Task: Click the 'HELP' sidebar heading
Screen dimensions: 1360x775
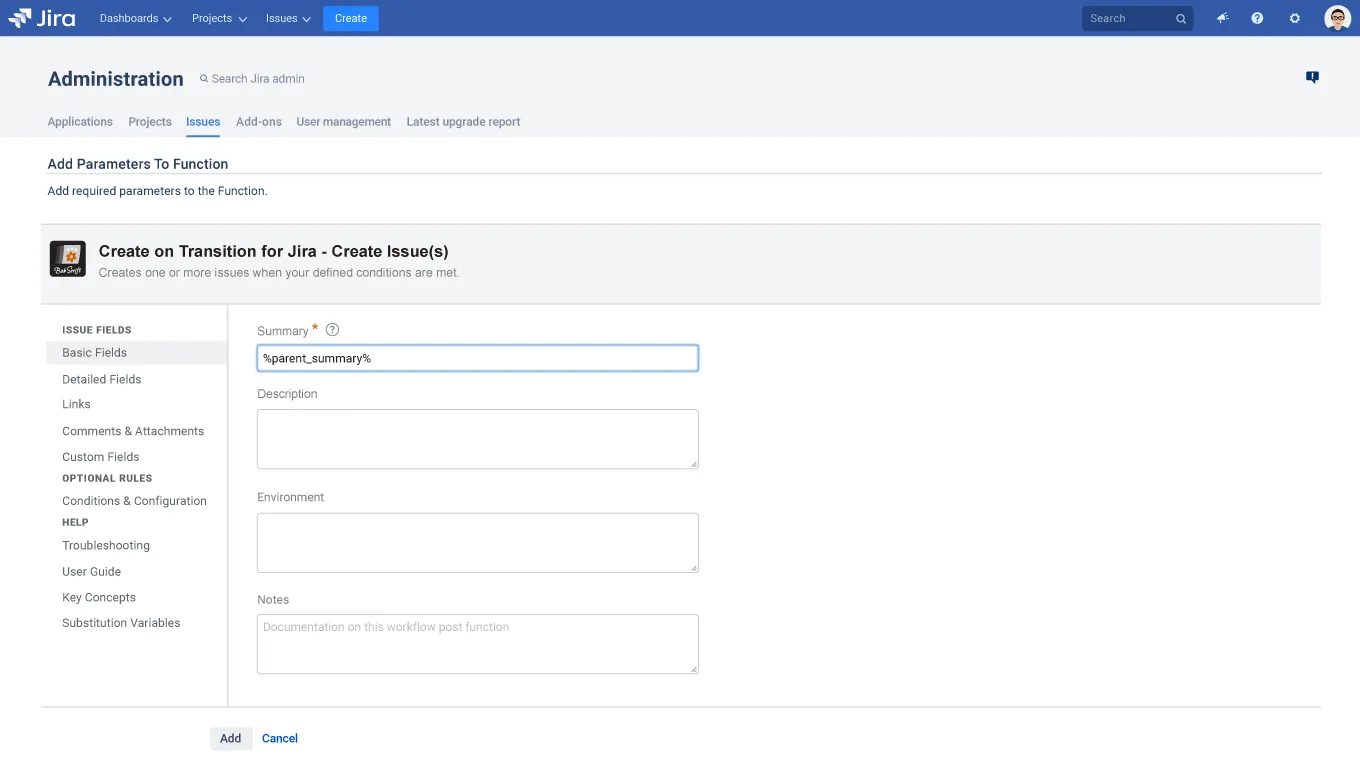Action: click(75, 522)
